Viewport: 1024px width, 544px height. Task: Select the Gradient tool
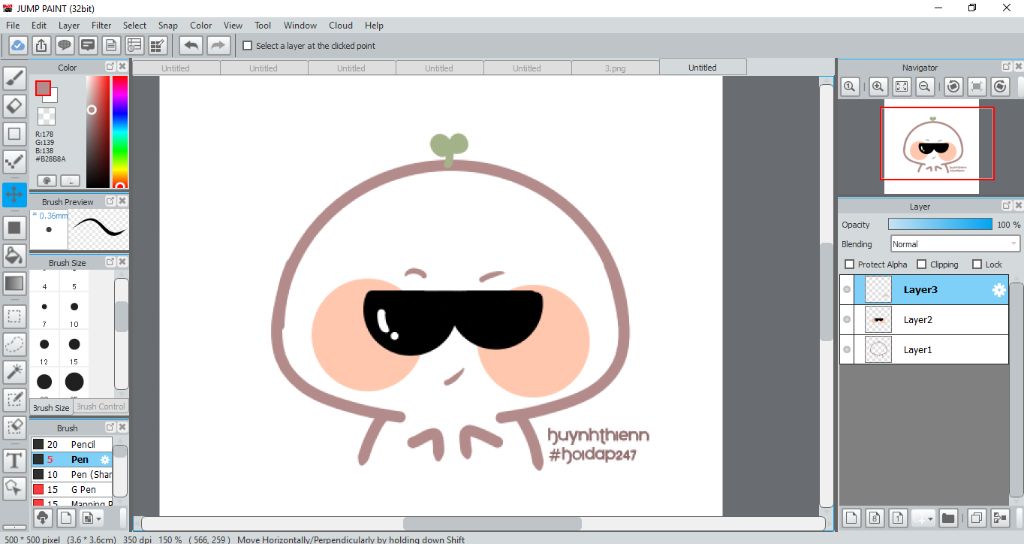click(14, 283)
